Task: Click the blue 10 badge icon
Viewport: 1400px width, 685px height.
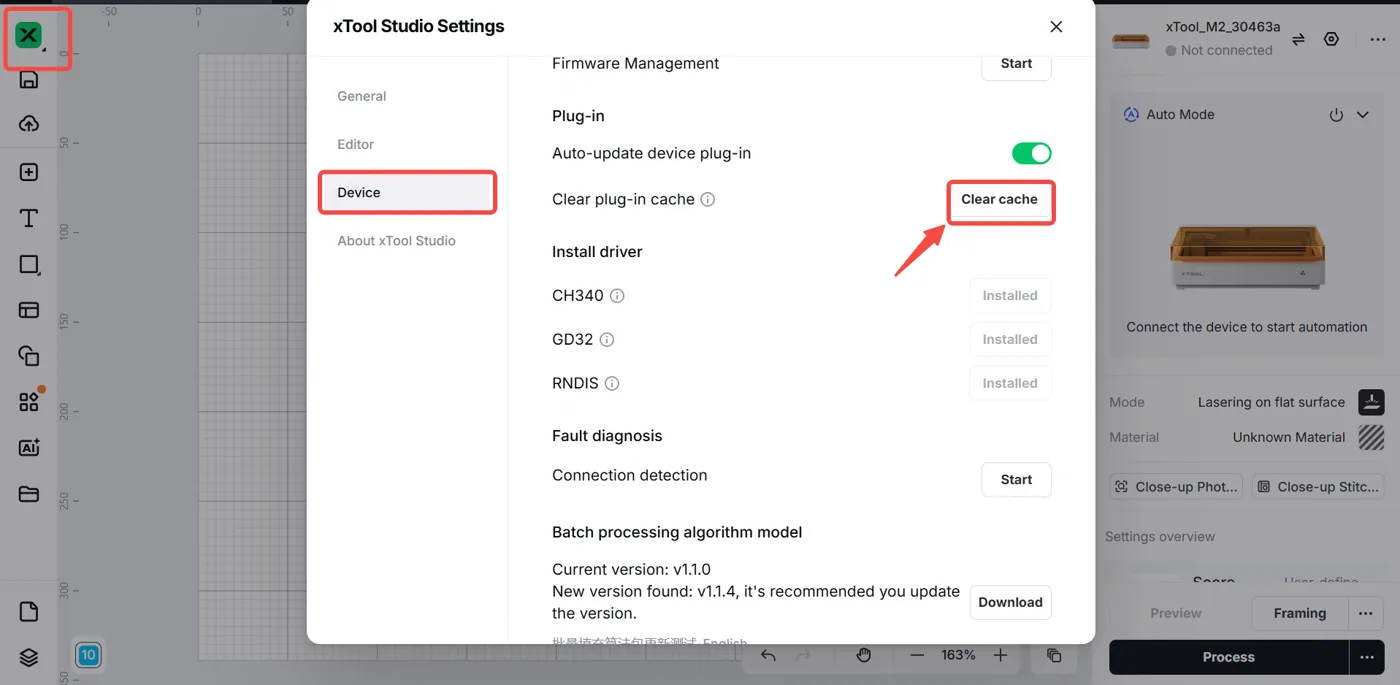Action: [88, 655]
